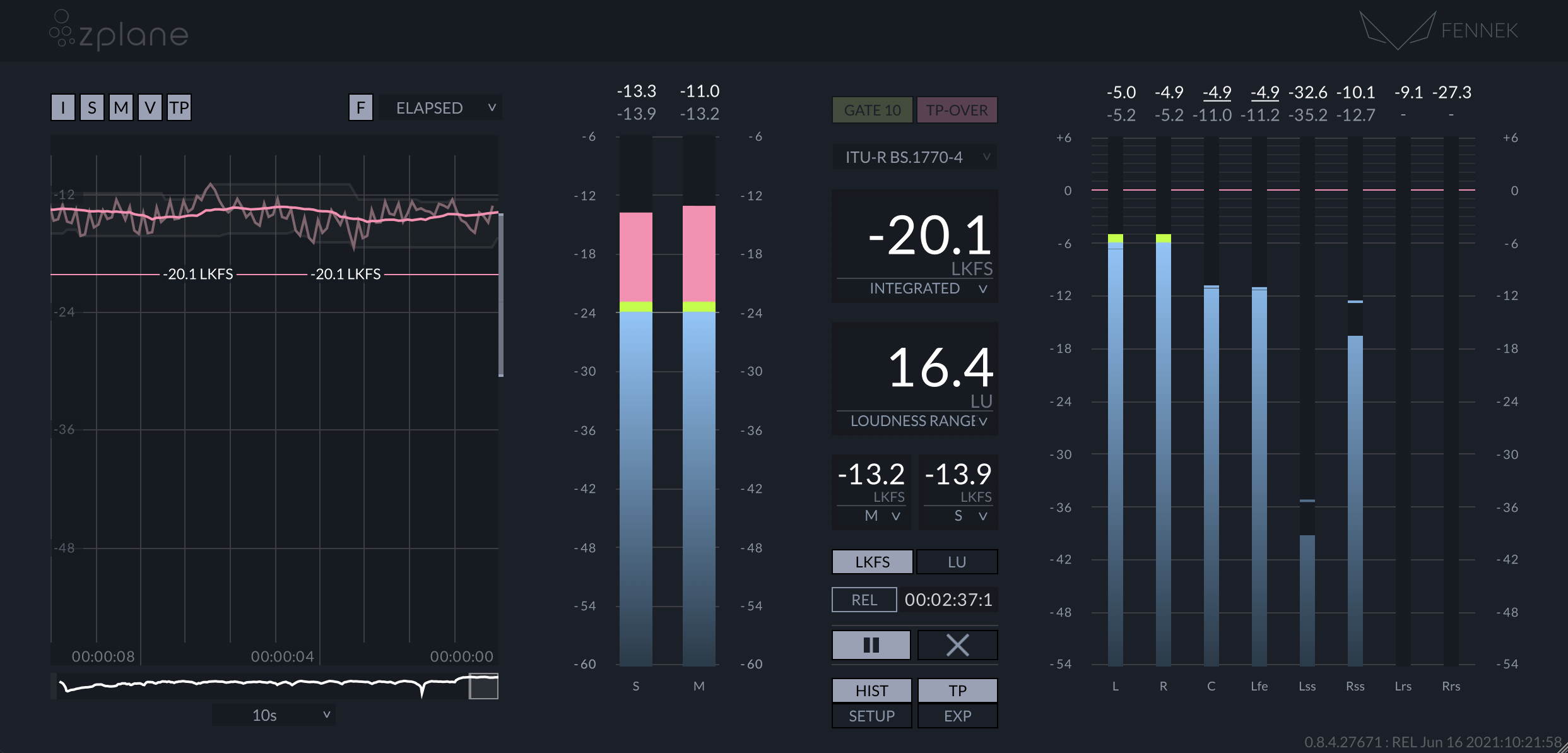Open the ITU-R BS.1770-4 standard dropdown

coord(914,157)
